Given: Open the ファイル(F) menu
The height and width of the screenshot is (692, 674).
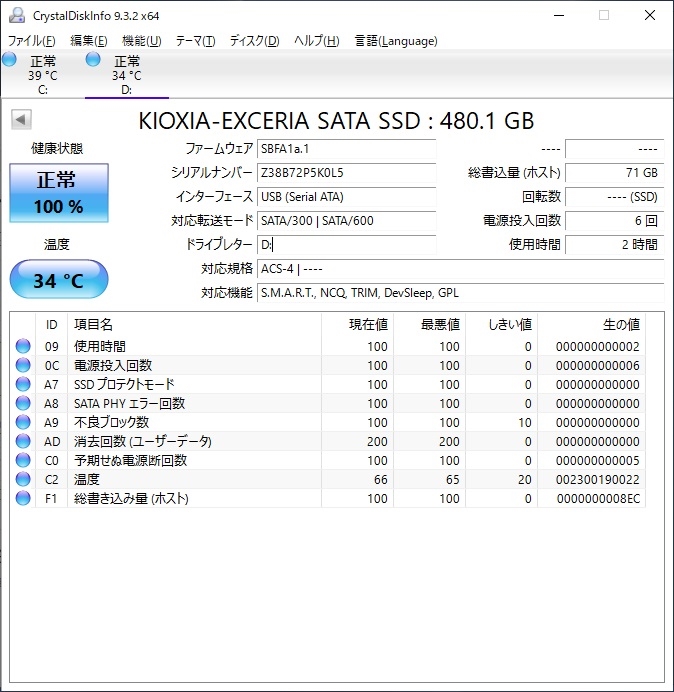Looking at the screenshot, I should (x=32, y=41).
